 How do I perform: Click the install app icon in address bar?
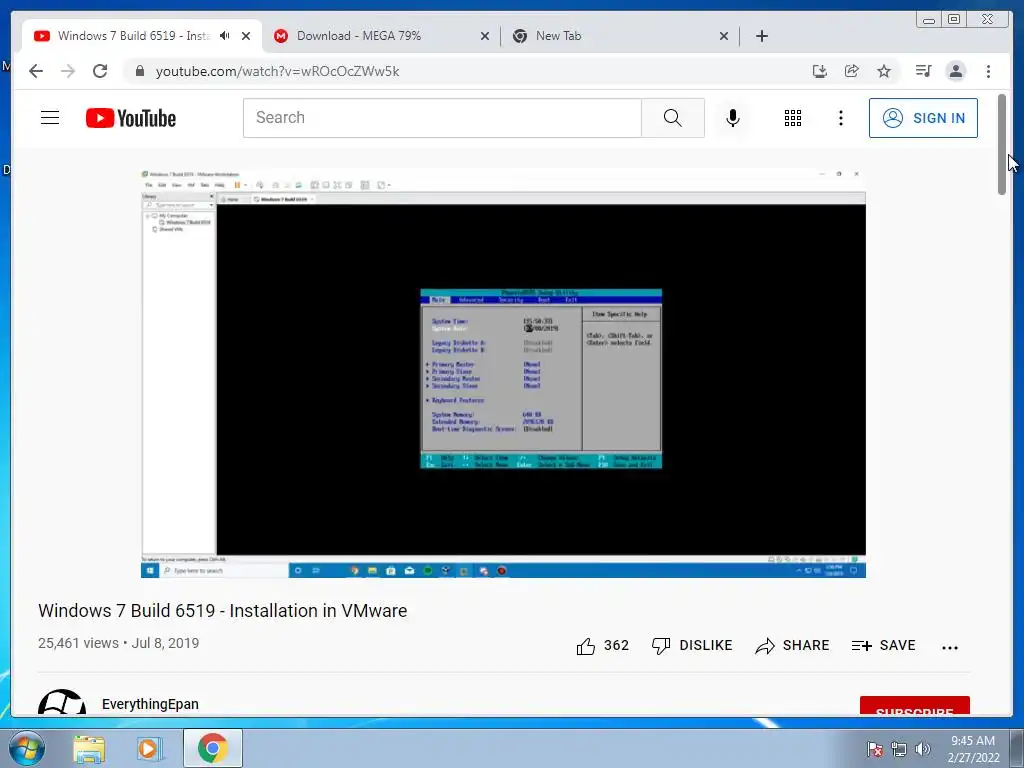820,71
